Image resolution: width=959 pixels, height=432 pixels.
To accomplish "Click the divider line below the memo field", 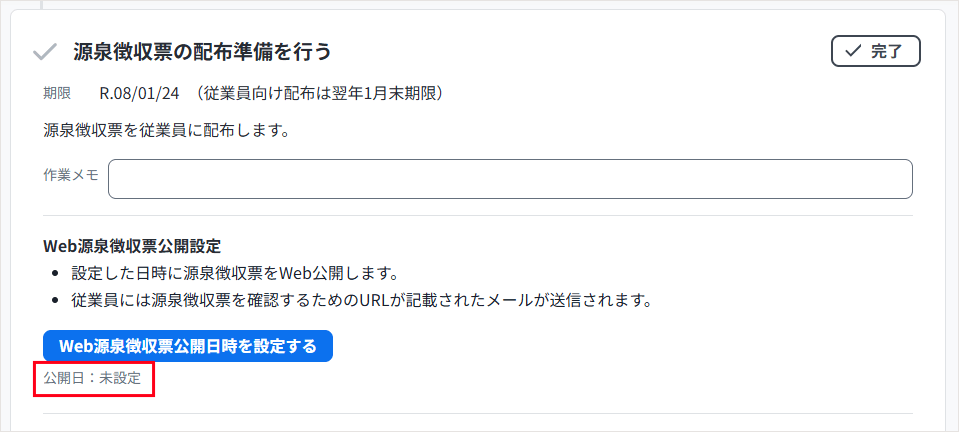I will coord(478,215).
